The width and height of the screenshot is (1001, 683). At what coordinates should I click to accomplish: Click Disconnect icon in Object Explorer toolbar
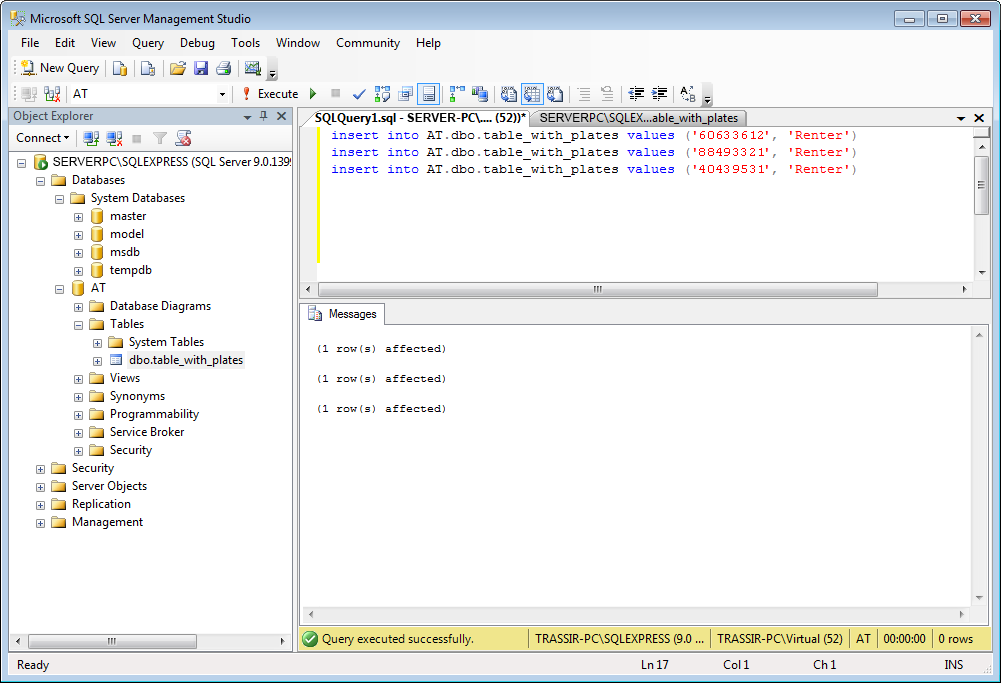(x=114, y=138)
